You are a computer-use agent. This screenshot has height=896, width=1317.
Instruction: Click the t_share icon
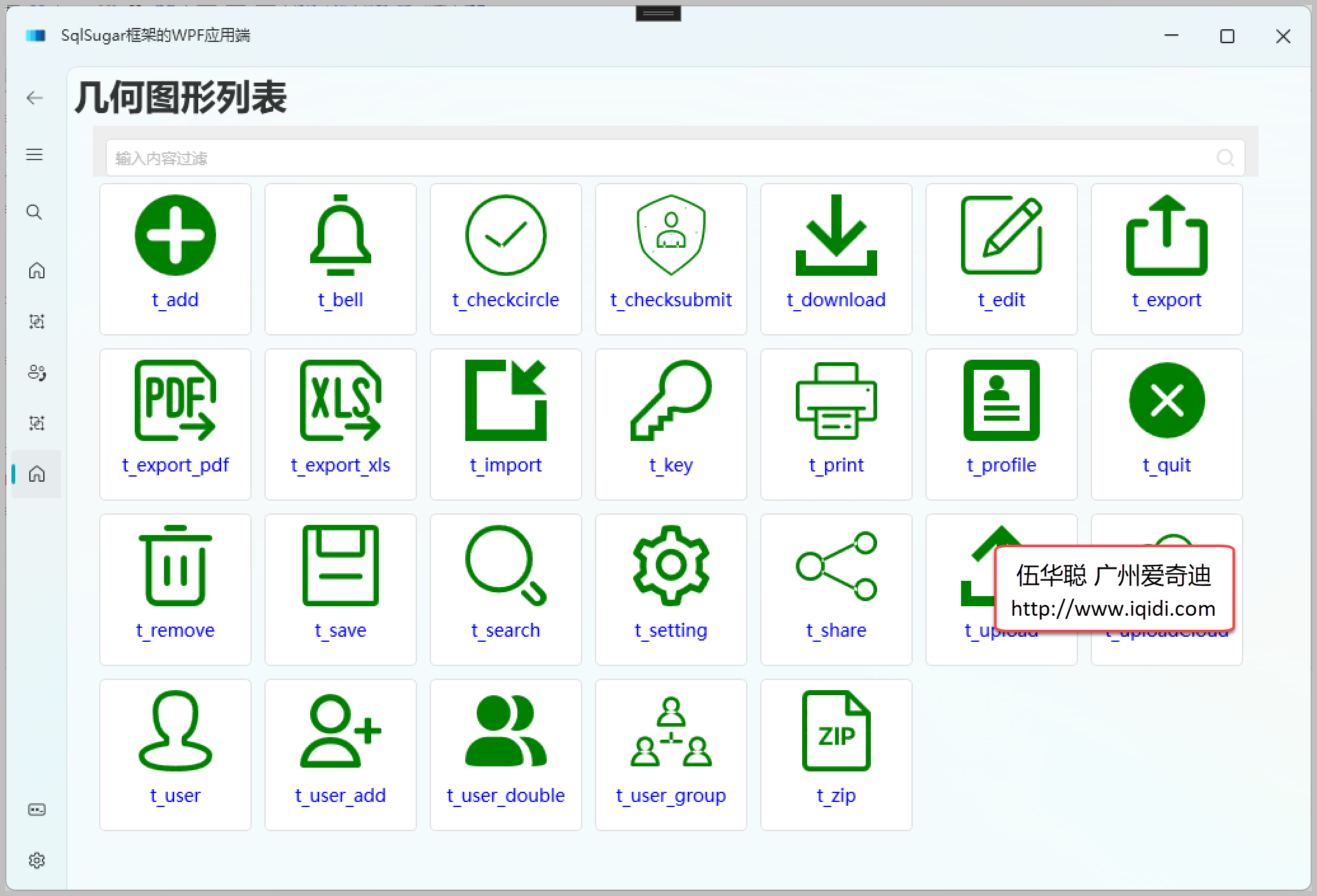click(836, 566)
